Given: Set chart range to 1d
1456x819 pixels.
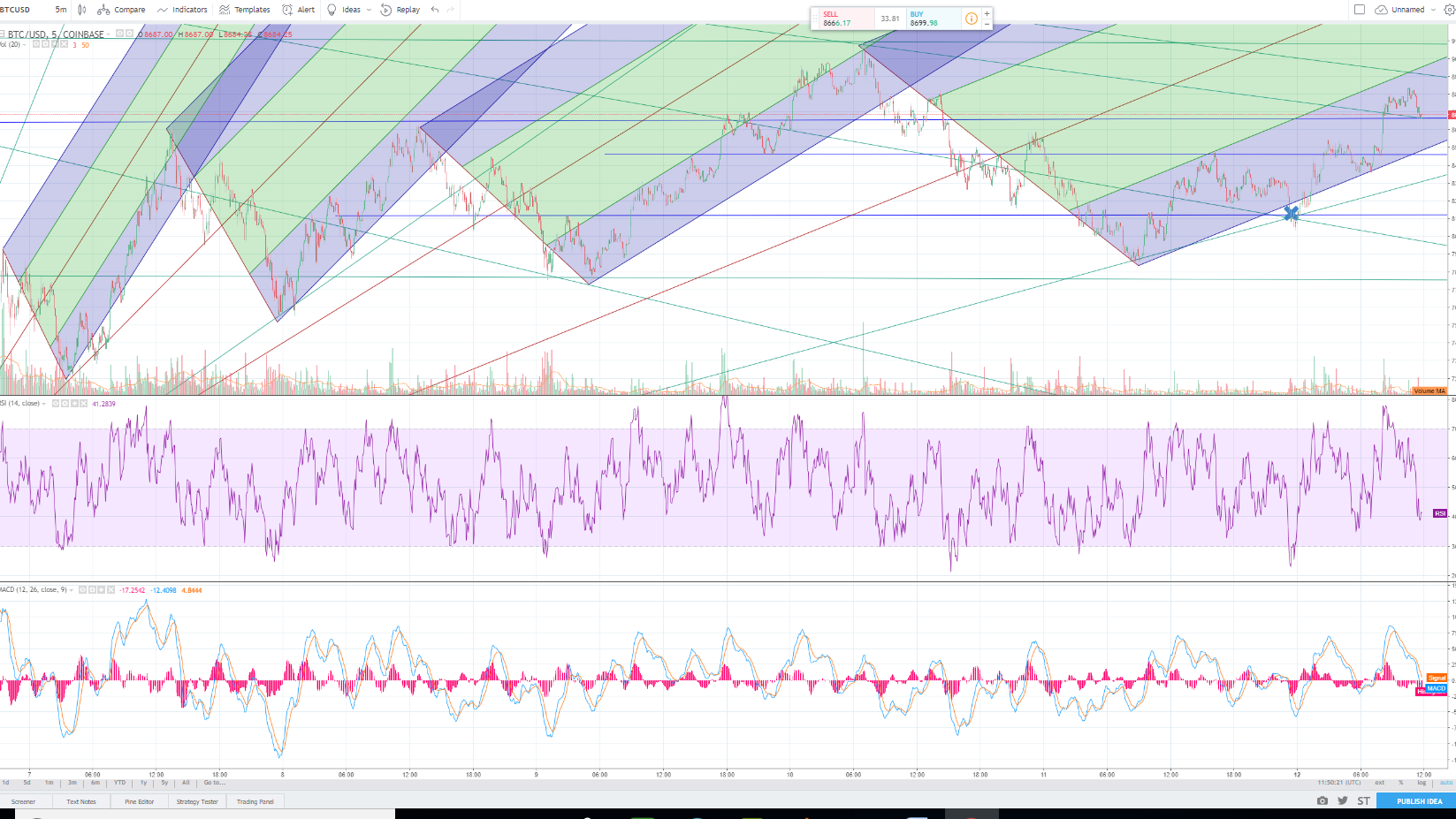Looking at the screenshot, I should tap(5, 783).
